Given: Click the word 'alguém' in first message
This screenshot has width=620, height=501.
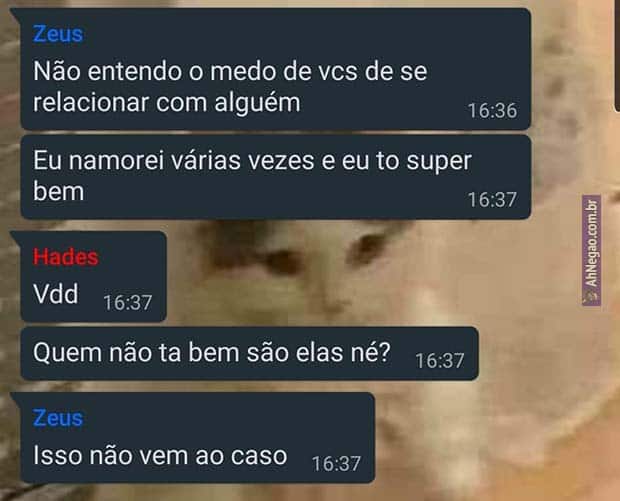Looking at the screenshot, I should (257, 103).
